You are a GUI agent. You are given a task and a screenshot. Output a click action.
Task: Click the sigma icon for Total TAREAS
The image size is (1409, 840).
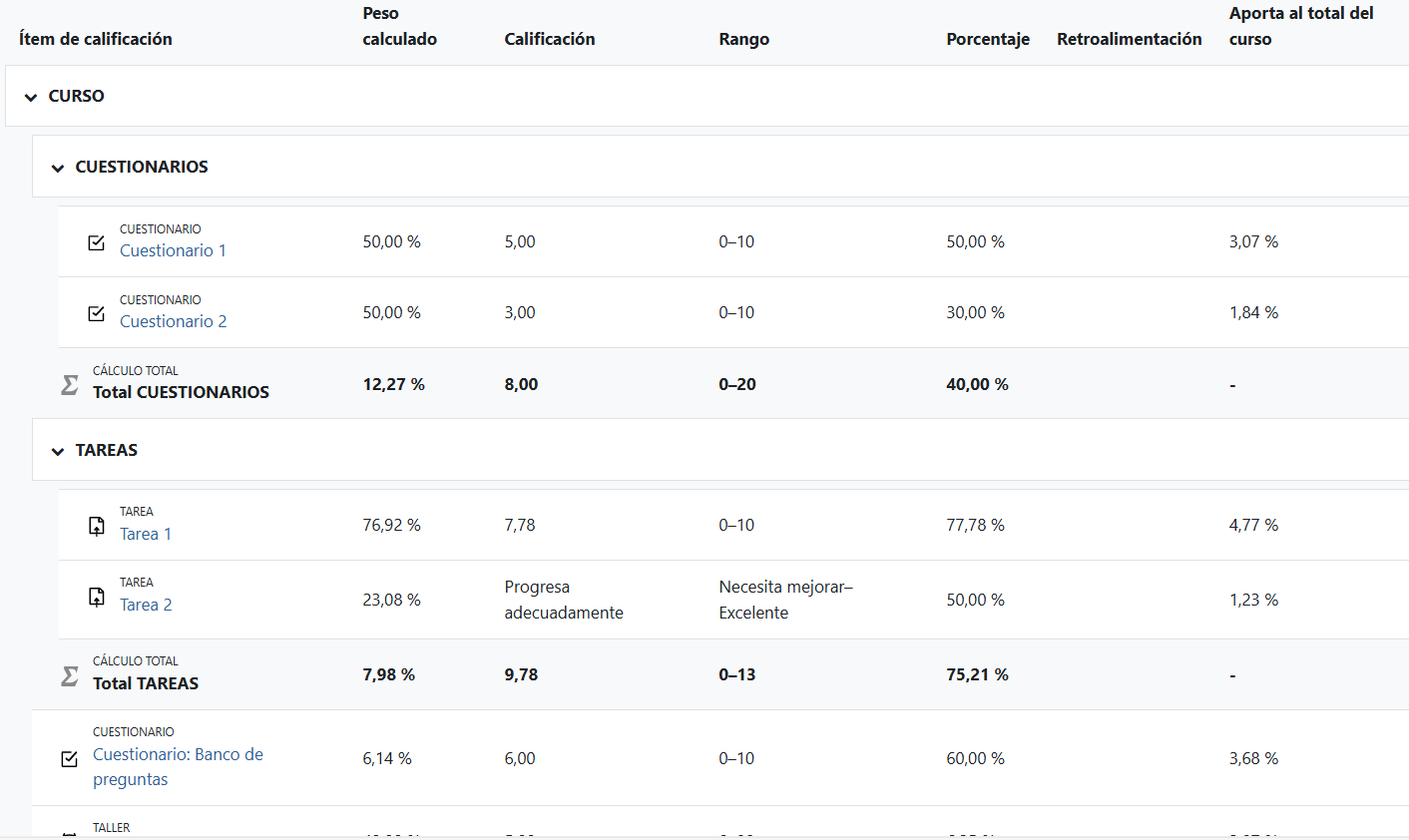[70, 675]
